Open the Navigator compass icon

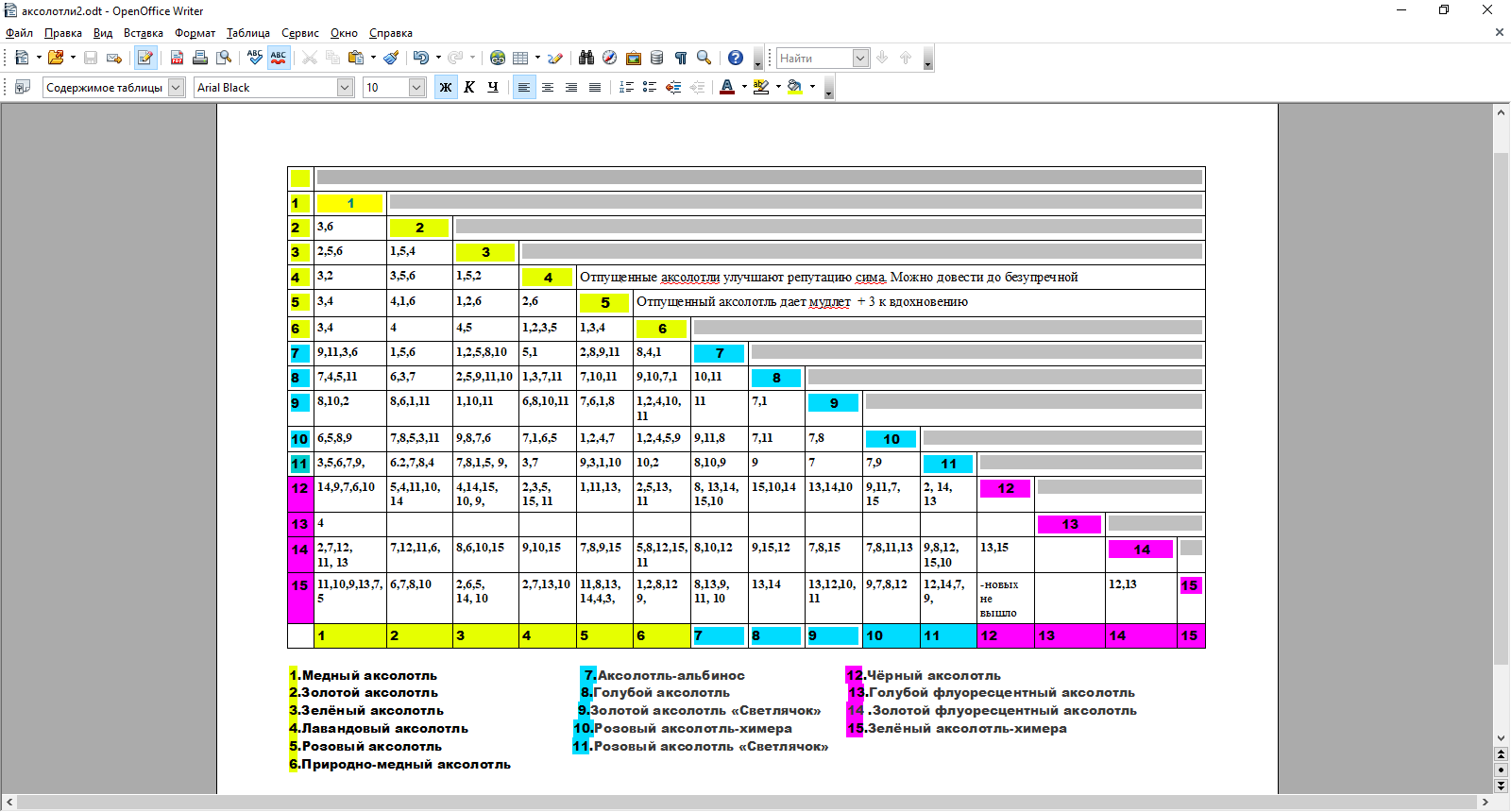(610, 58)
